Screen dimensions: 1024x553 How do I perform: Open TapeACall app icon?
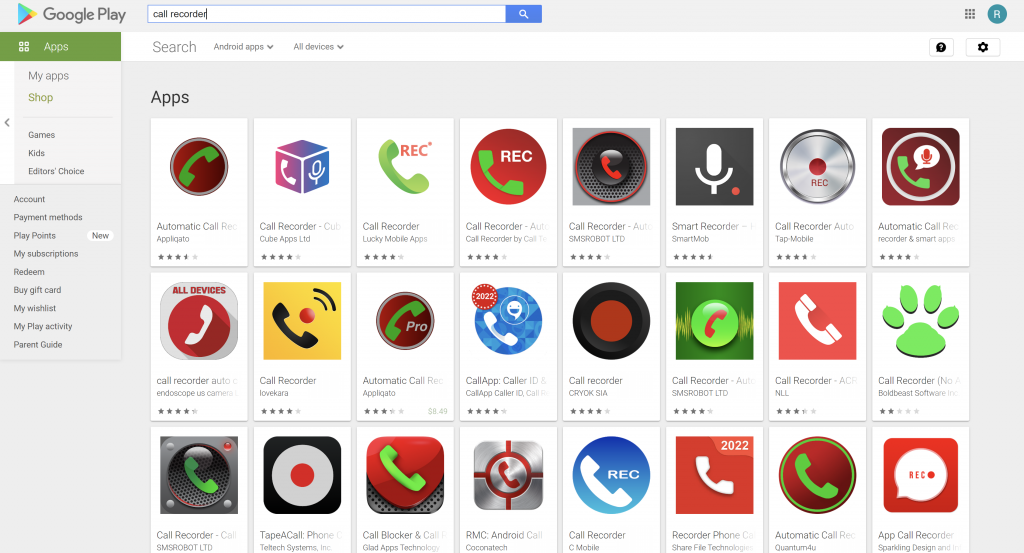click(x=302, y=475)
